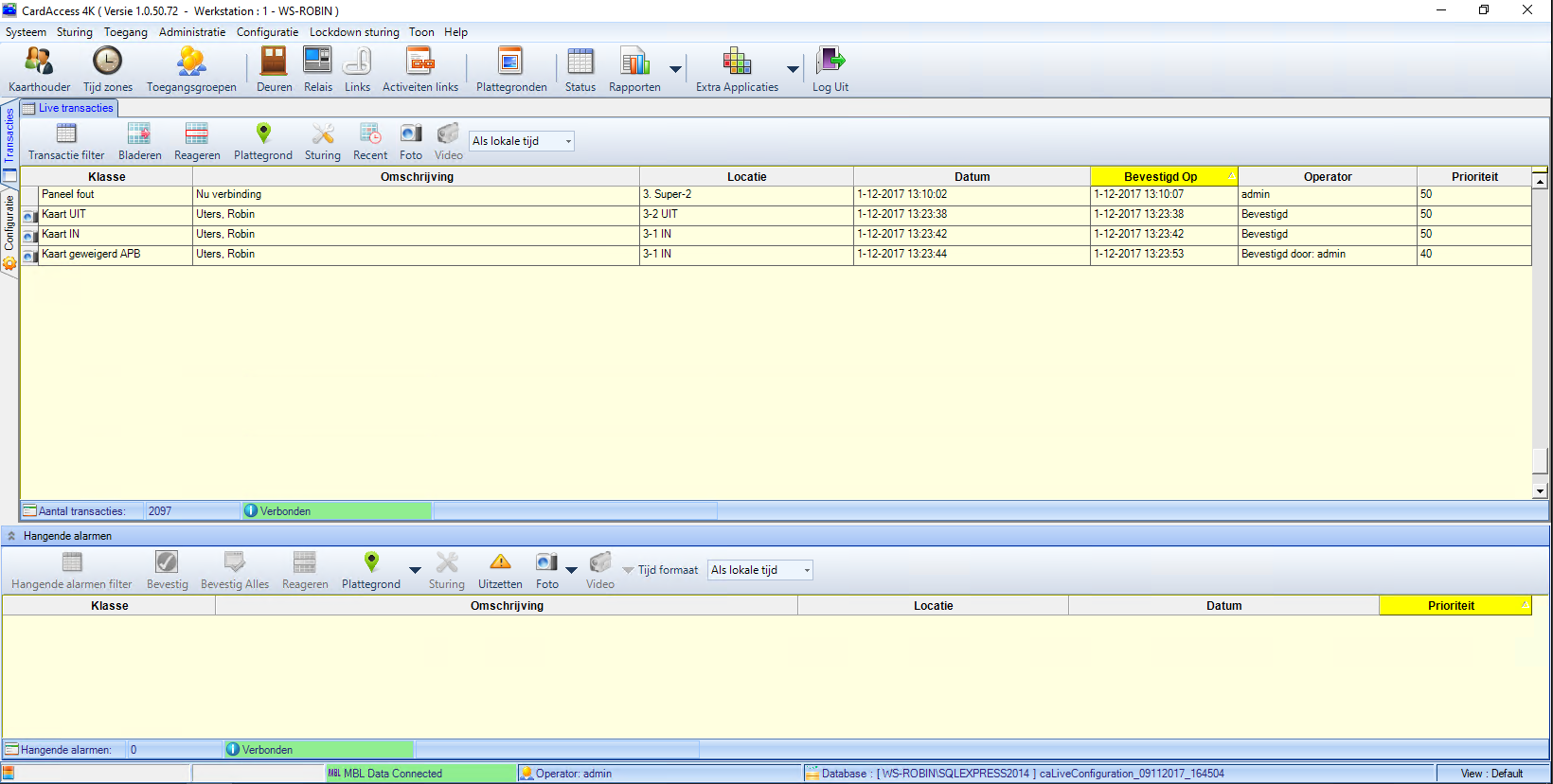The height and width of the screenshot is (784, 1553).
Task: Open the Lockdown sturing menu
Action: [x=354, y=32]
